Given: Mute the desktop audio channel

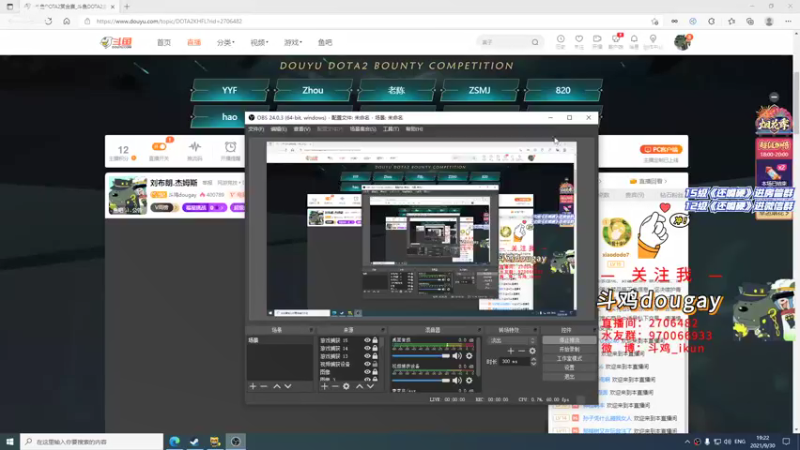Looking at the screenshot, I should pos(457,356).
